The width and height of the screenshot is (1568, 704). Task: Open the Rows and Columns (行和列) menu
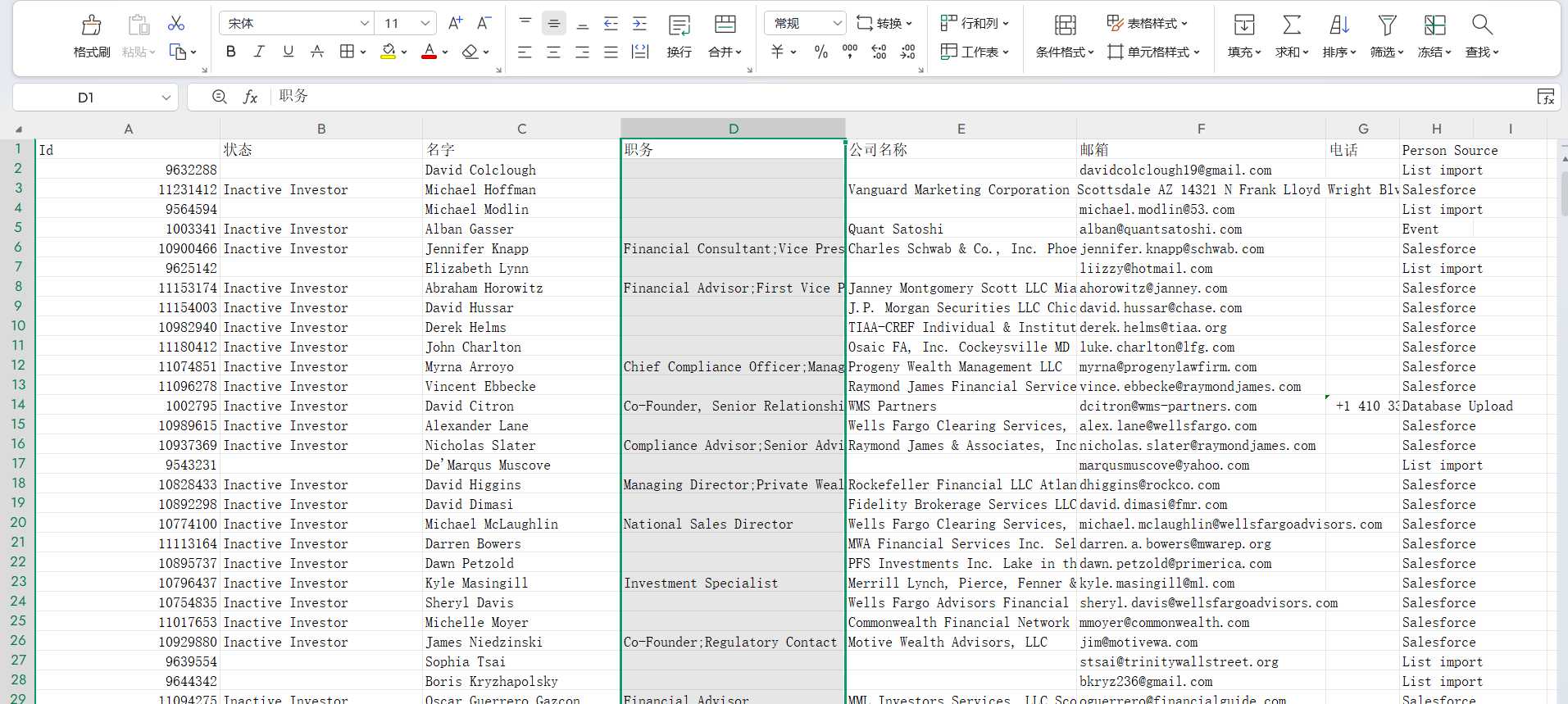click(x=975, y=23)
